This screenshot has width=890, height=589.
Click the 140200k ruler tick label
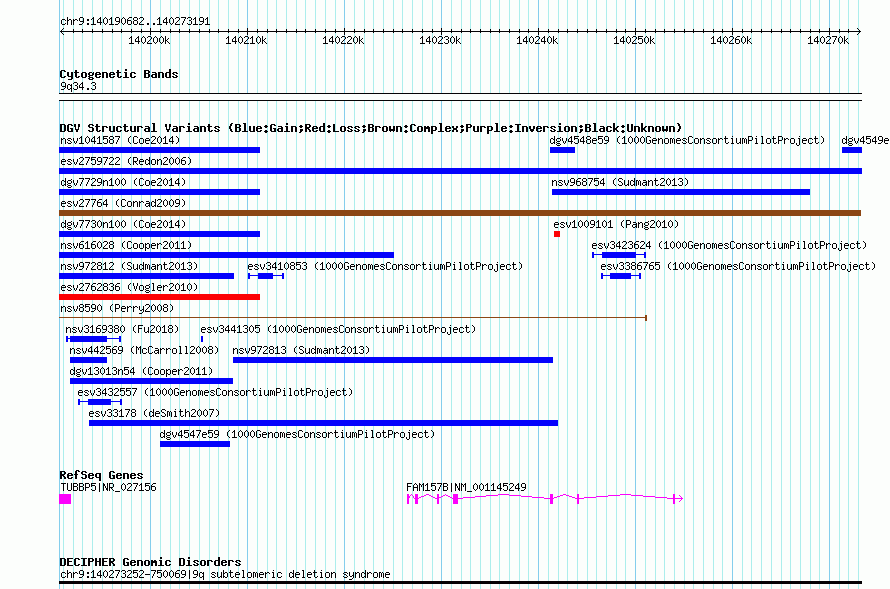point(149,40)
